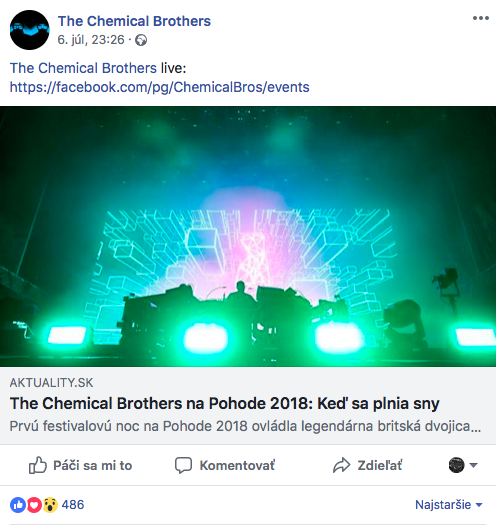This screenshot has width=496, height=525.
Task: Click The Chemical Brothers profile avatar
Action: (x=29, y=30)
